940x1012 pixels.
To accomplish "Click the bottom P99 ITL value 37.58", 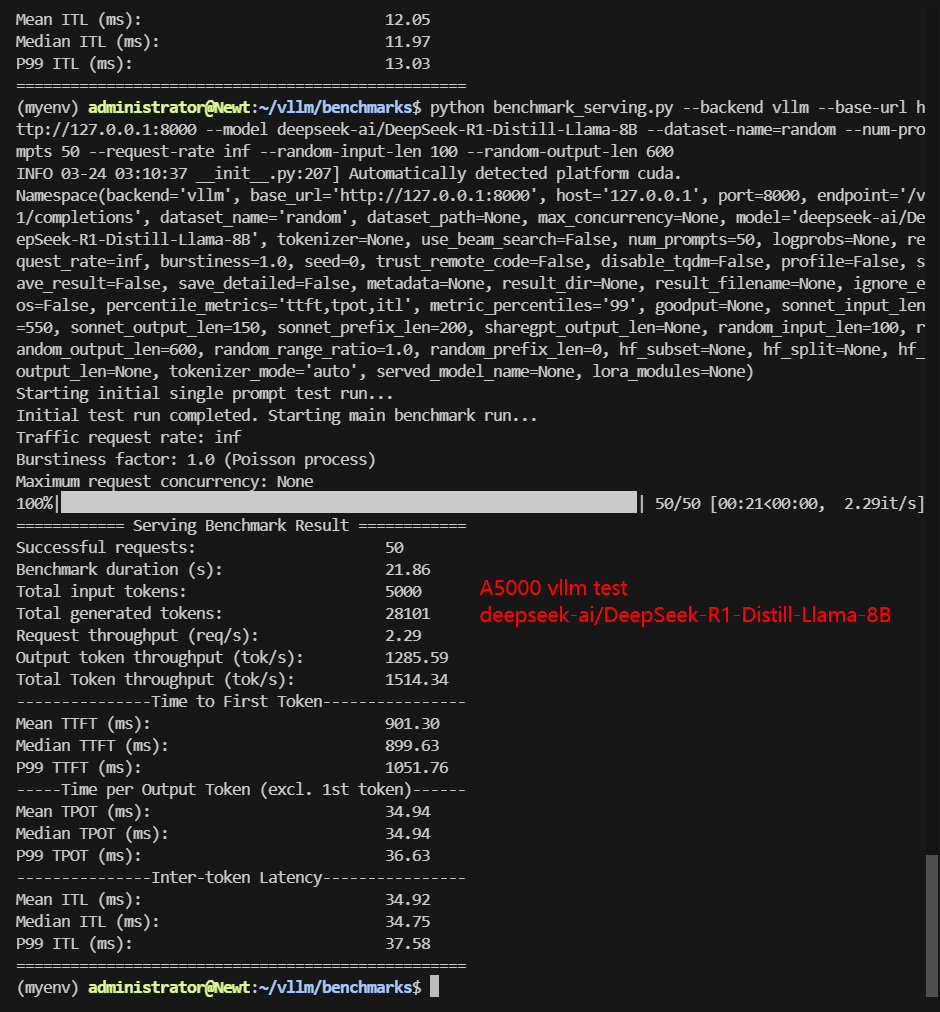I will click(x=407, y=943).
